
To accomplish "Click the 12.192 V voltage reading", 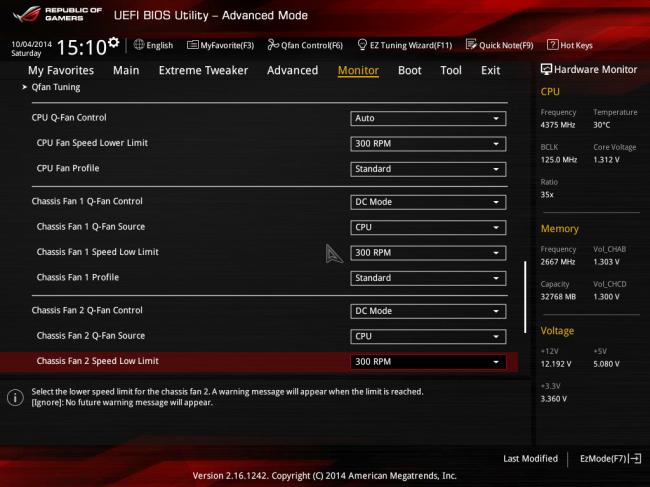I will [556, 364].
